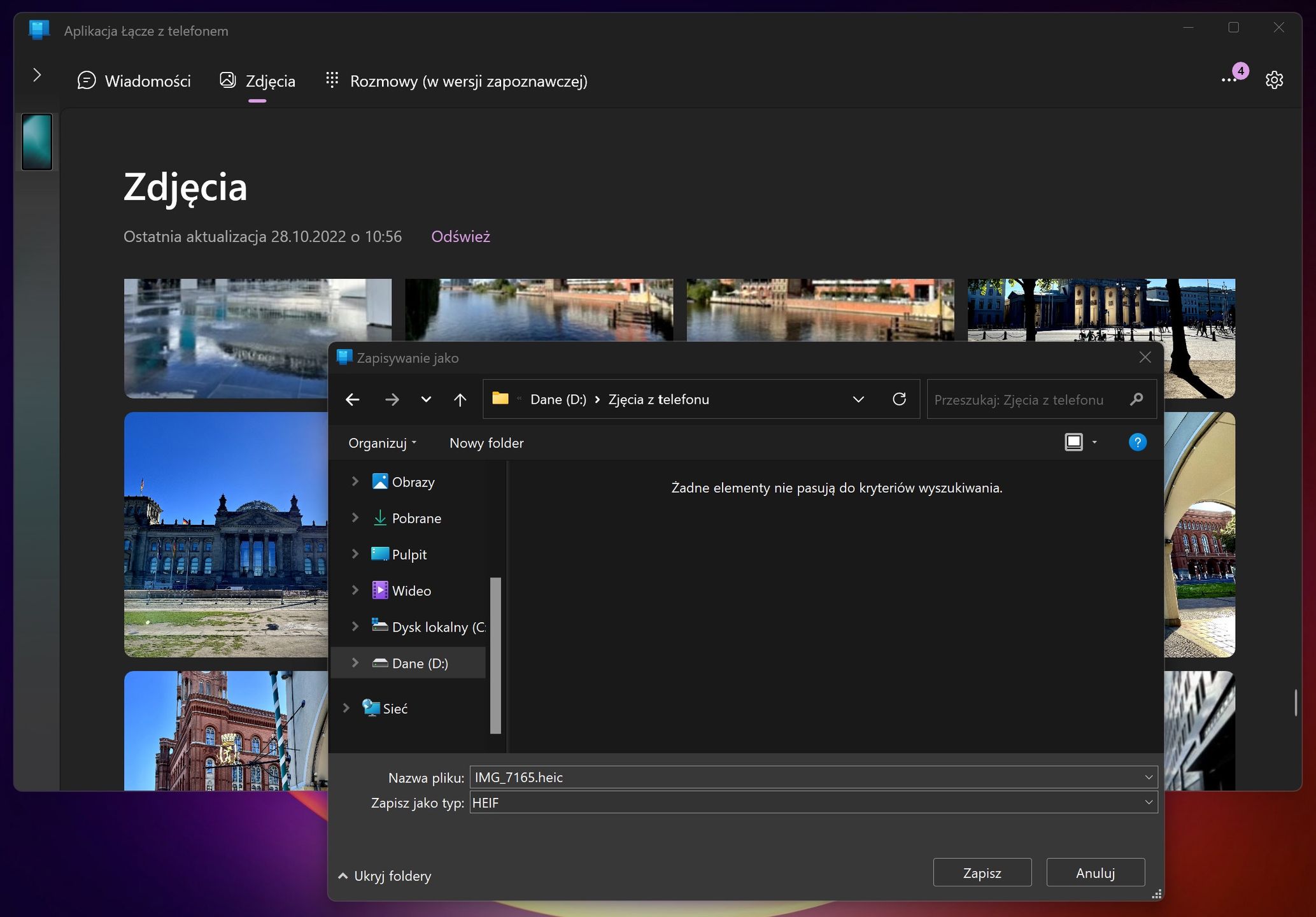Expand the Pobrane tree node
The width and height of the screenshot is (1316, 917).
click(x=355, y=518)
